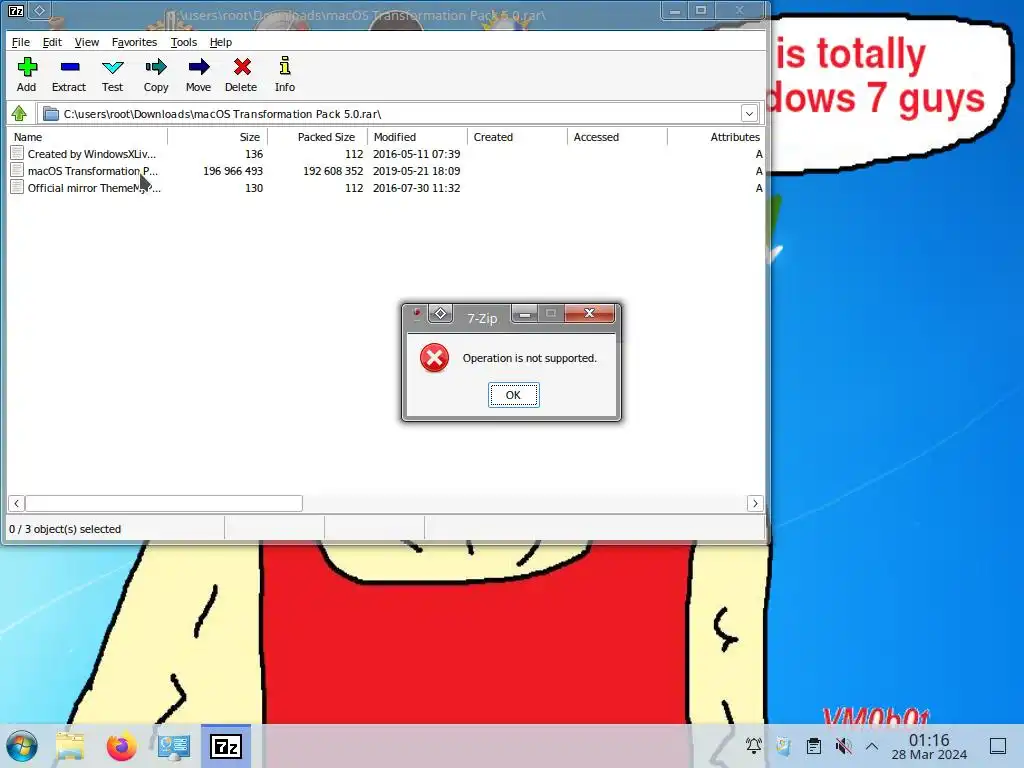Click size value 196 966 493
Viewport: 1024px width, 768px height.
coord(232,171)
